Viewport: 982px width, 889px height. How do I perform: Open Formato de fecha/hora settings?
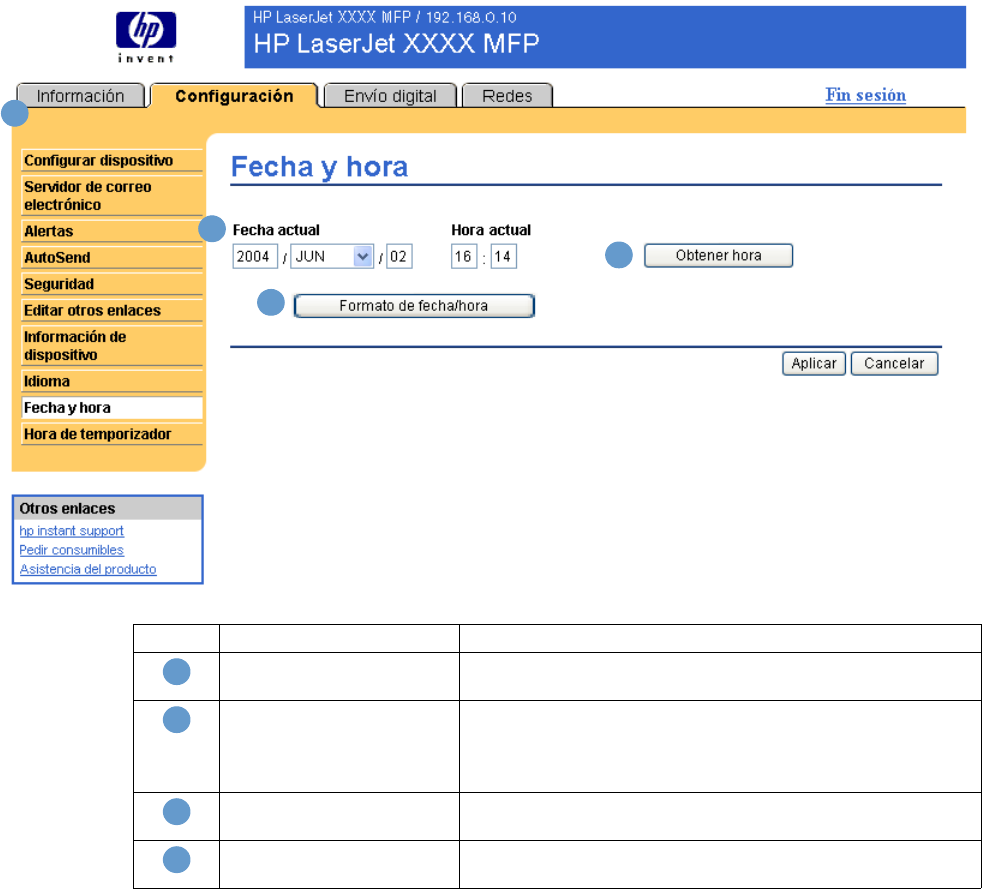tap(414, 306)
